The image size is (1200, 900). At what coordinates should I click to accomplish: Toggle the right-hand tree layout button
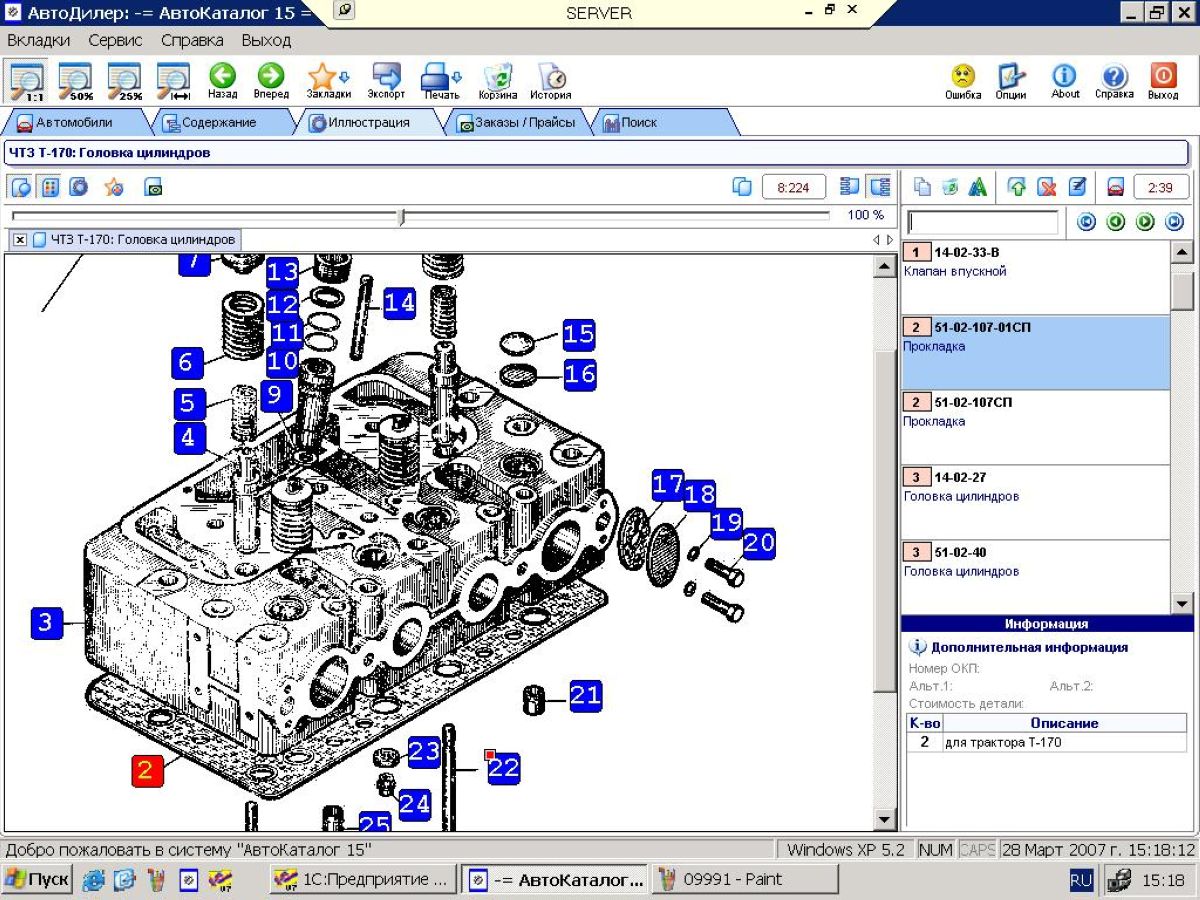tap(880, 187)
